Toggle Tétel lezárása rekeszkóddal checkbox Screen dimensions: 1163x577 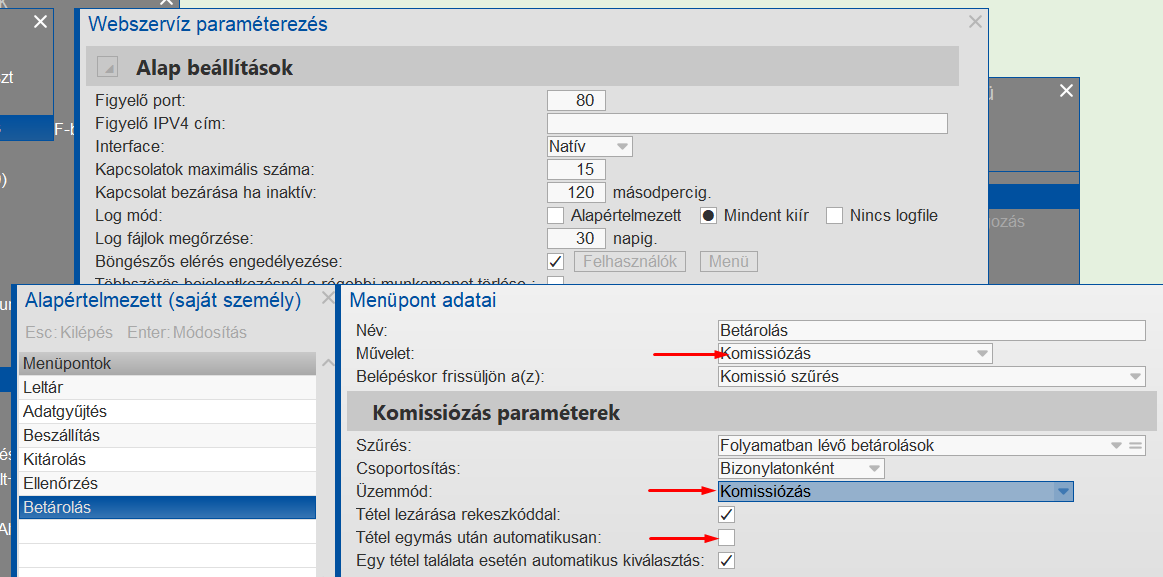click(x=726, y=514)
